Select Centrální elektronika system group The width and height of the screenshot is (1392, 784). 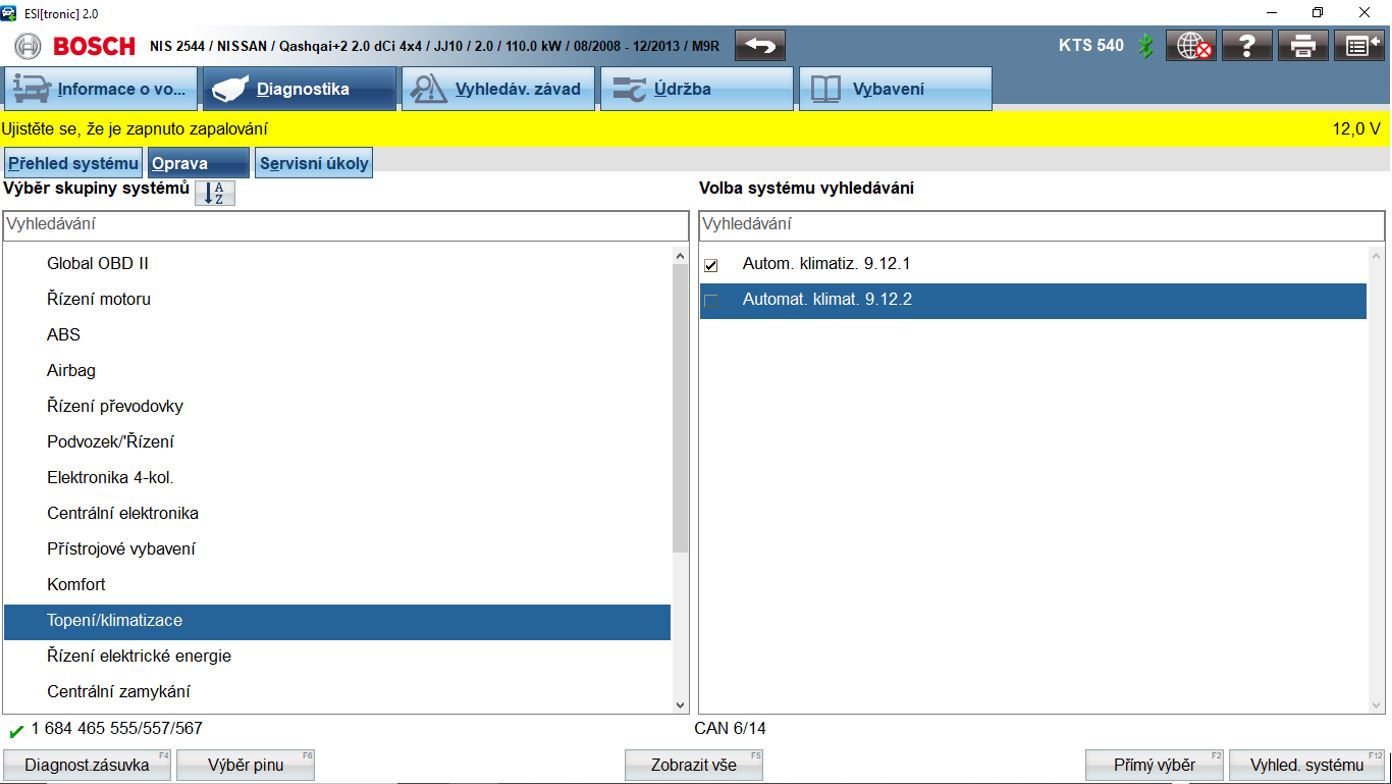[337, 513]
